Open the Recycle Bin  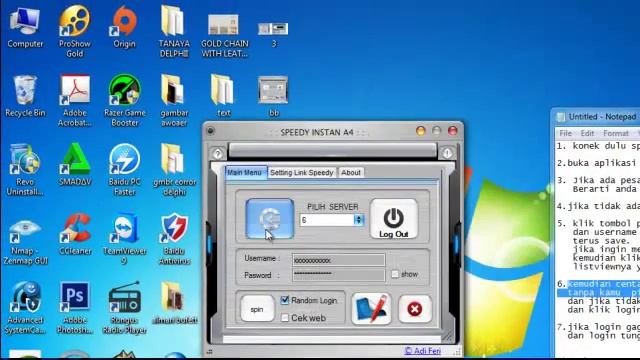25,96
